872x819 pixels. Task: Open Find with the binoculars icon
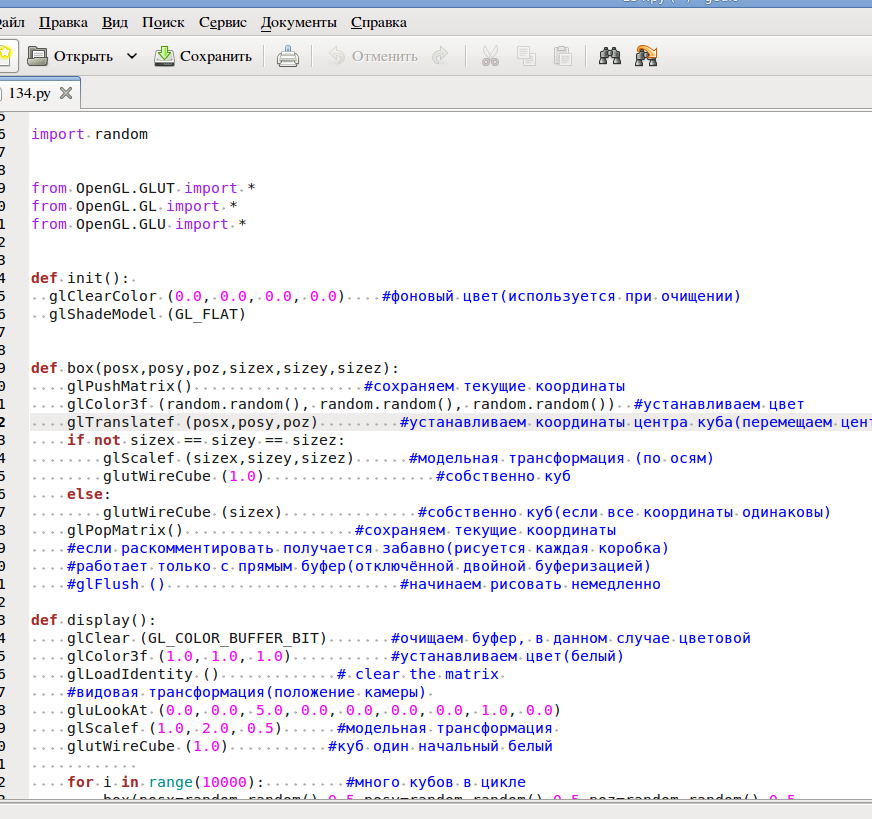pos(610,56)
